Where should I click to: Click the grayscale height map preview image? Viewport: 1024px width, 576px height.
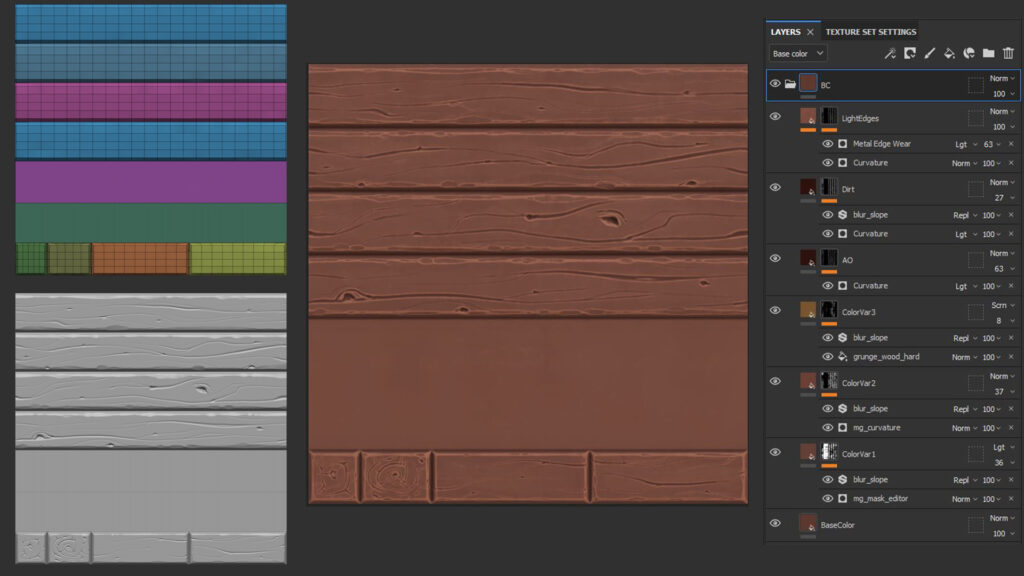[x=151, y=428]
